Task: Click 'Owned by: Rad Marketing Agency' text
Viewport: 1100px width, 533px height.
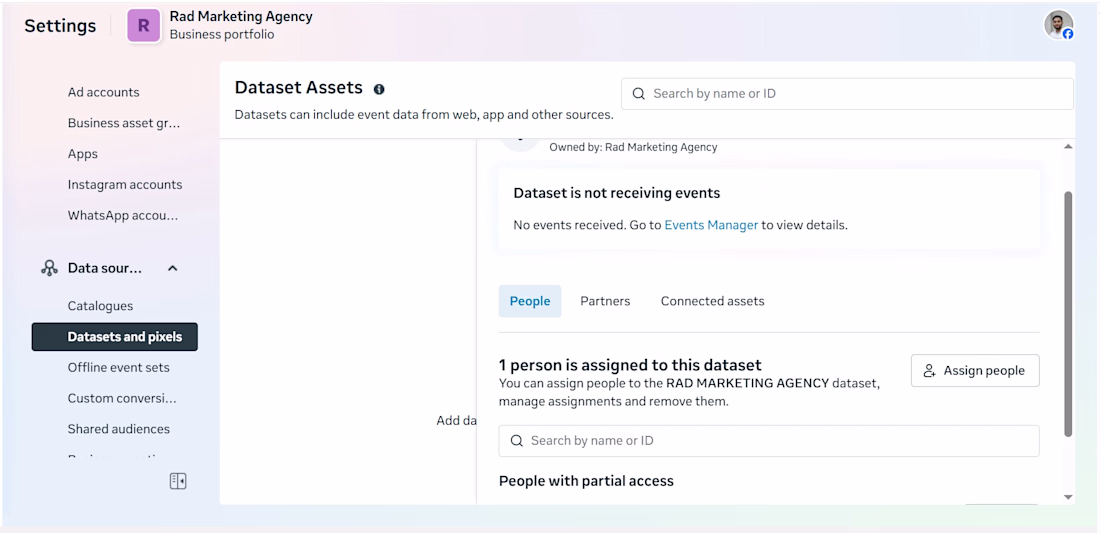Action: pos(633,147)
